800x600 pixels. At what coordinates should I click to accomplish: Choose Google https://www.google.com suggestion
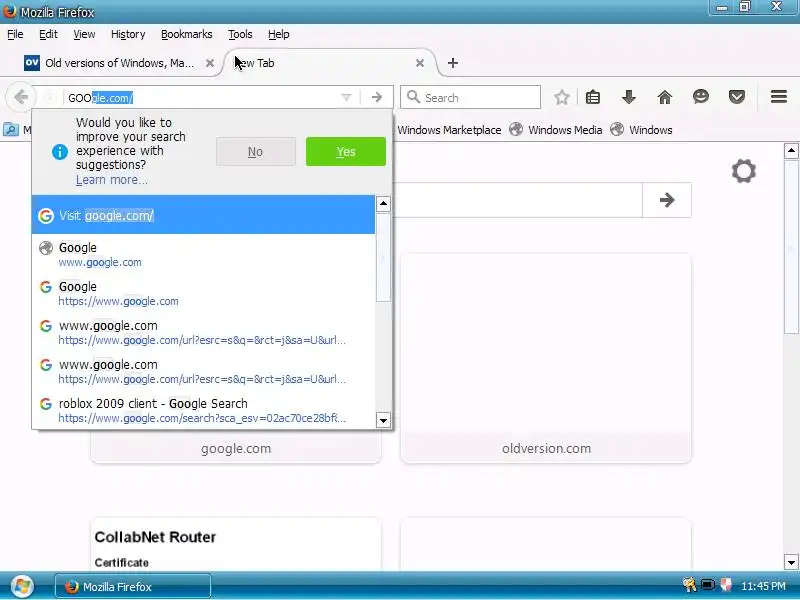(203, 293)
